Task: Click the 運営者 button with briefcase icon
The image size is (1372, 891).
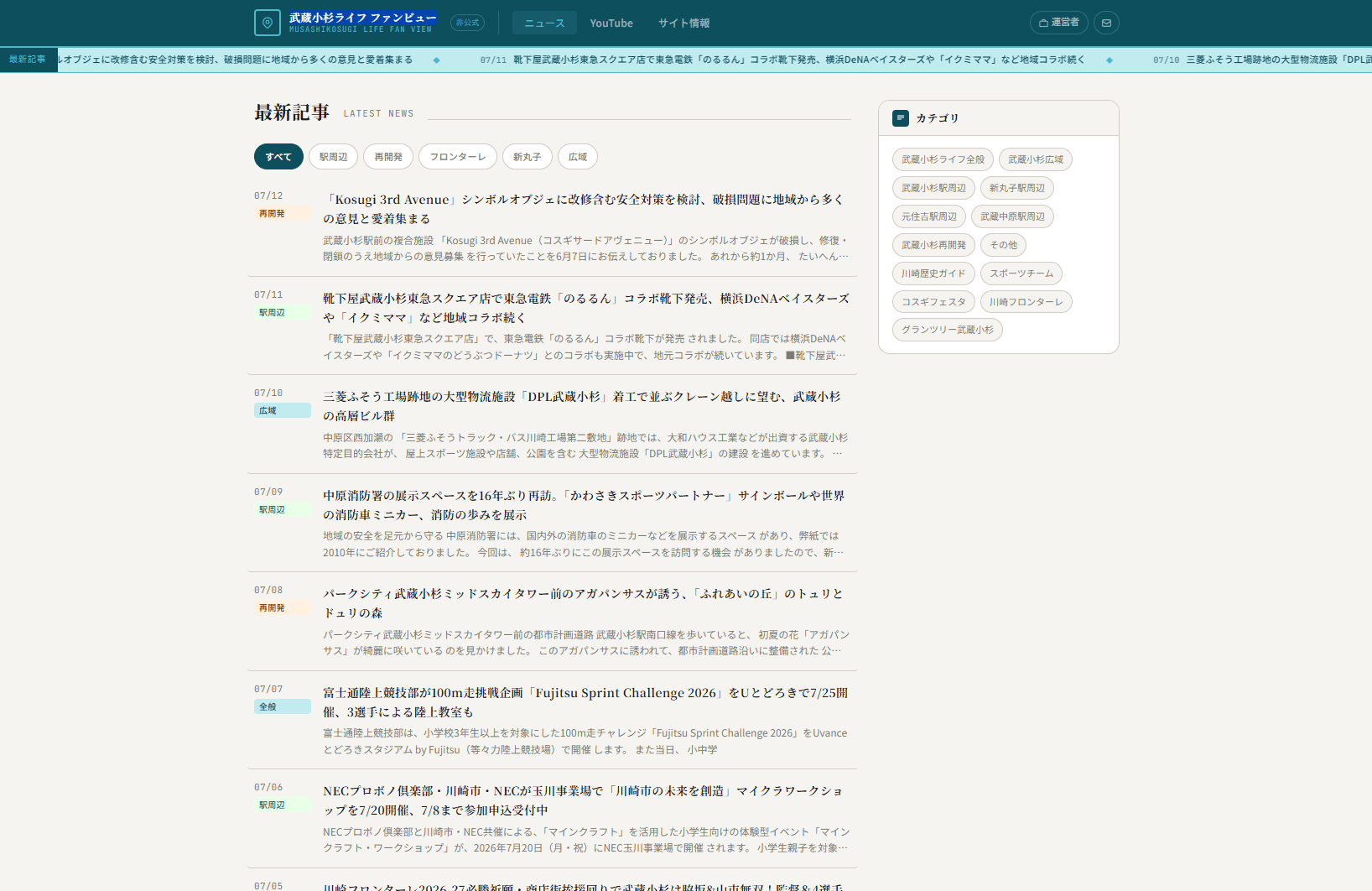Action: [x=1059, y=23]
